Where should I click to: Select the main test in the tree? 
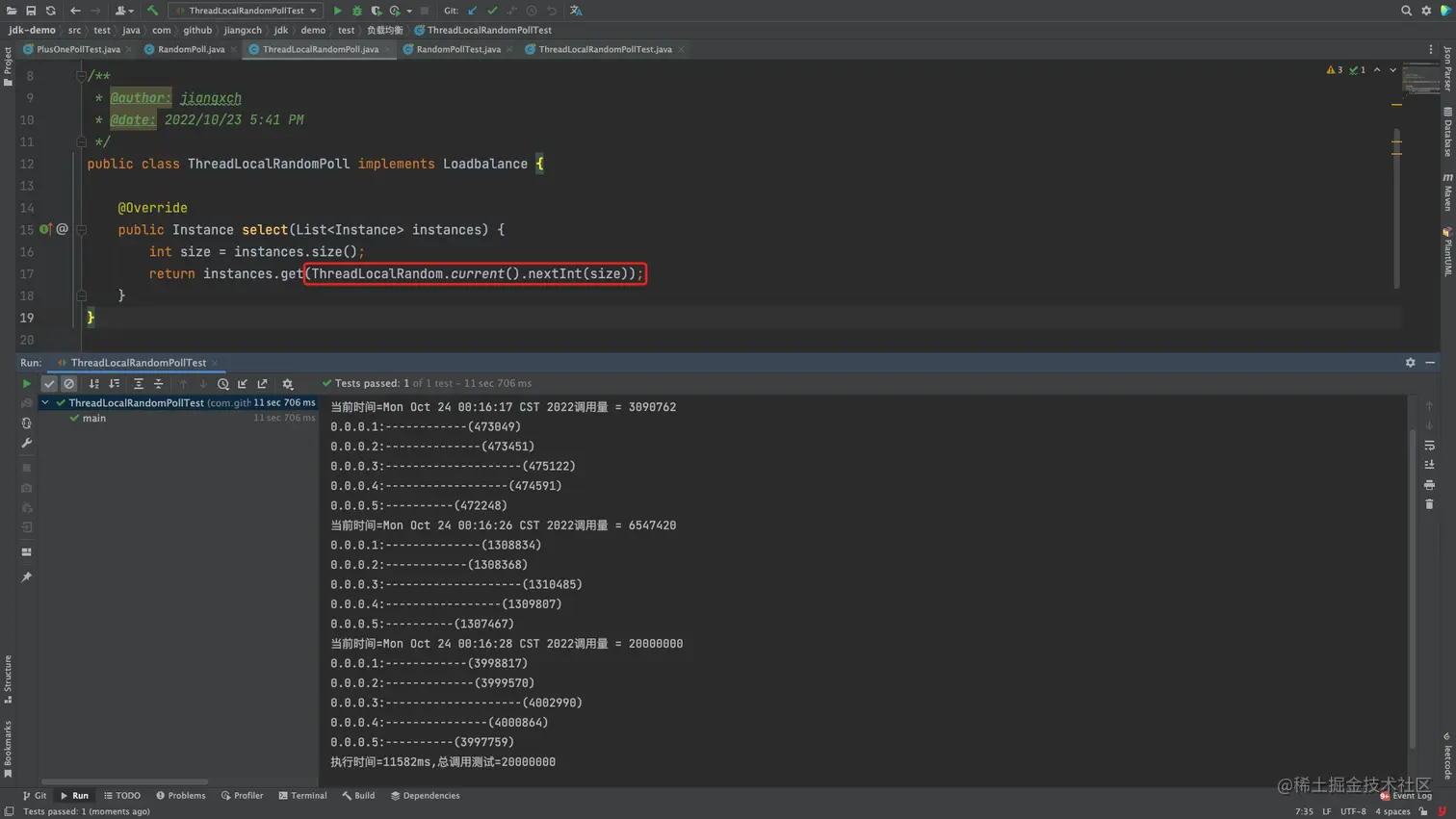point(94,419)
